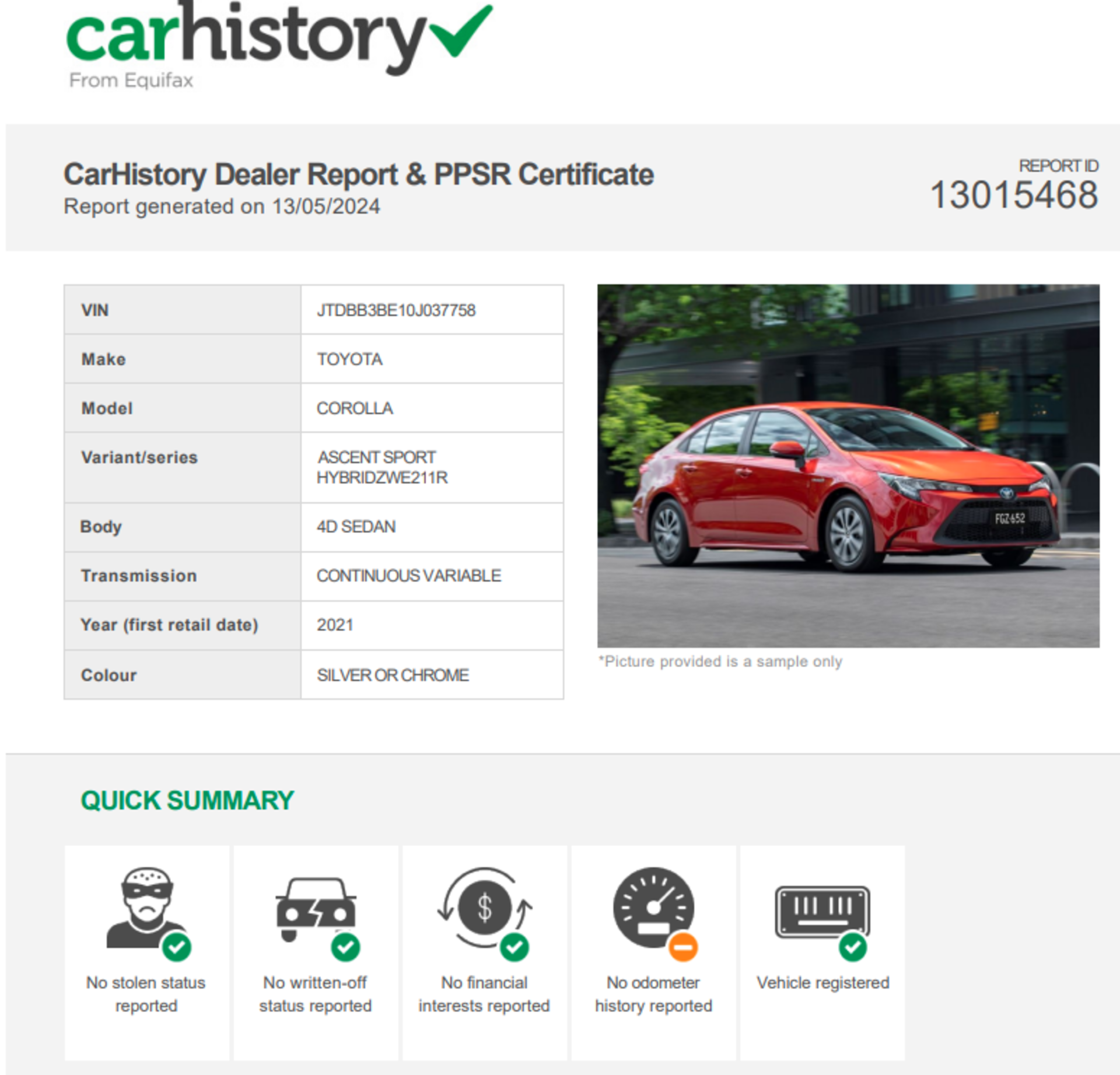Click green checkmark badge on stolen status

pyautogui.click(x=177, y=947)
